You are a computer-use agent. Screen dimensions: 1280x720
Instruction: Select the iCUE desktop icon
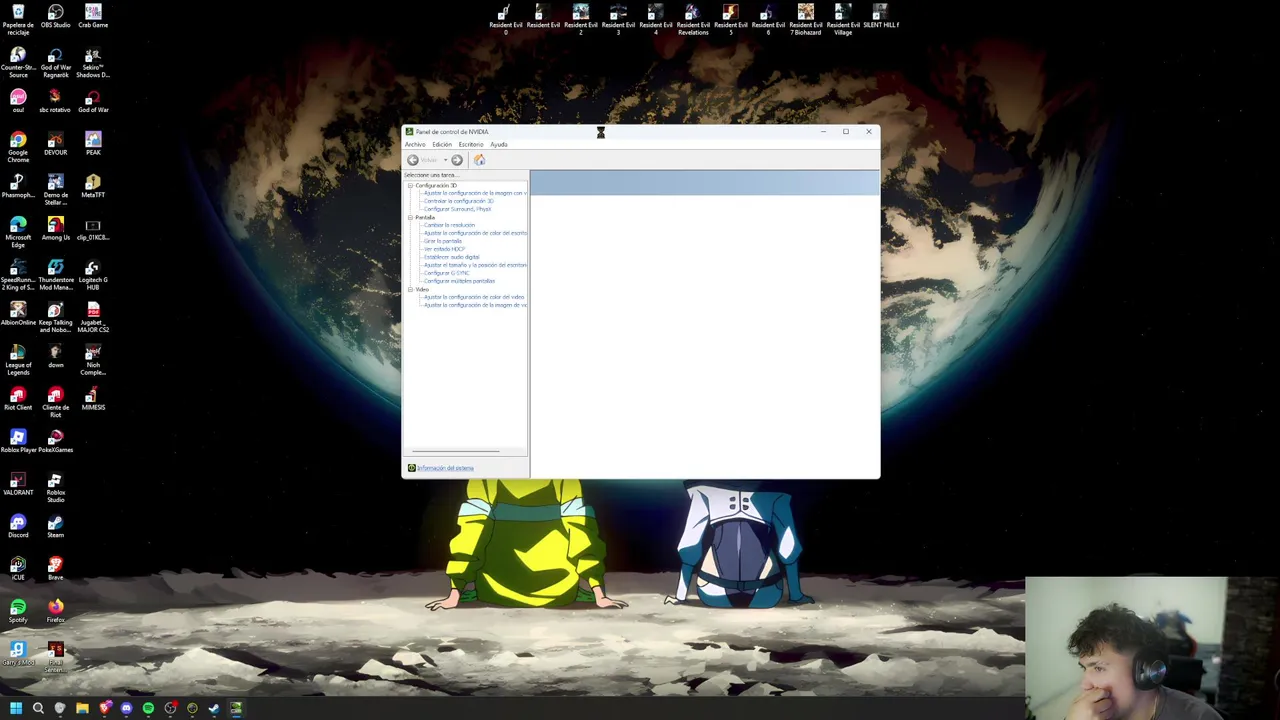pyautogui.click(x=18, y=569)
